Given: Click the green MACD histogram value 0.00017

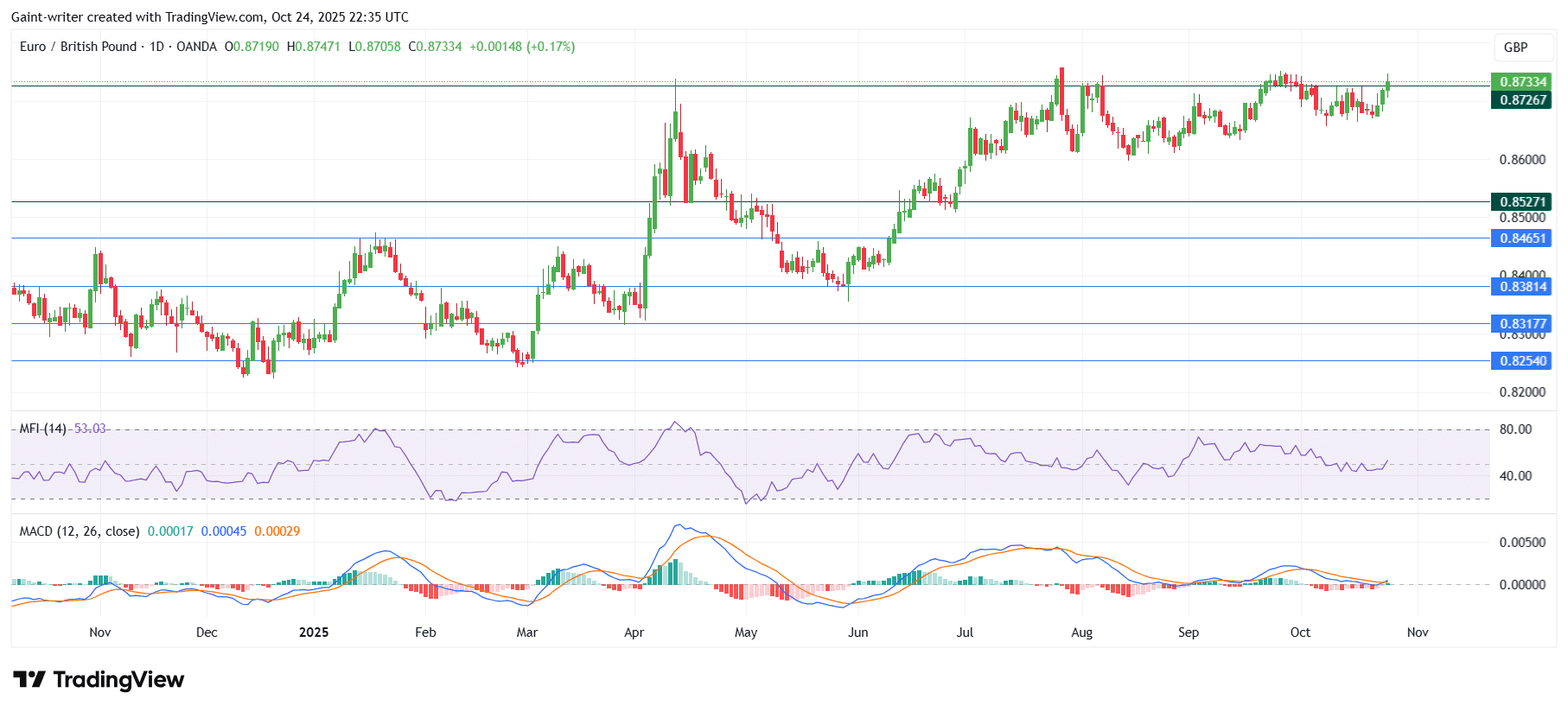Looking at the screenshot, I should [170, 531].
